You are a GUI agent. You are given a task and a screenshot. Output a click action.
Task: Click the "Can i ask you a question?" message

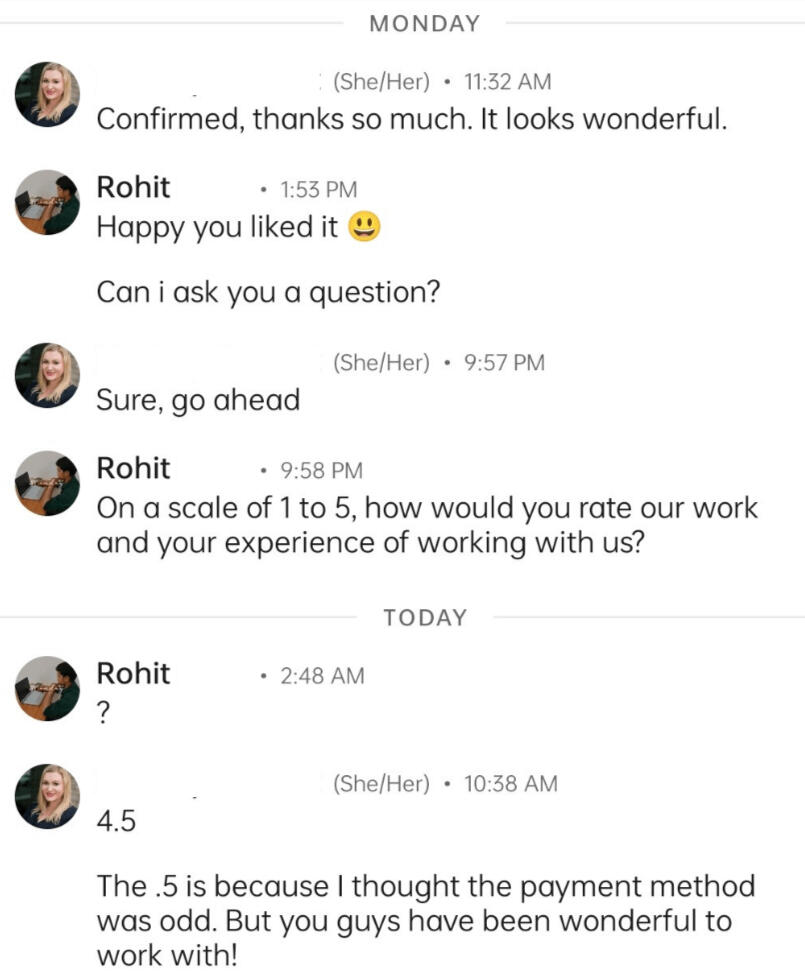pyautogui.click(x=268, y=293)
